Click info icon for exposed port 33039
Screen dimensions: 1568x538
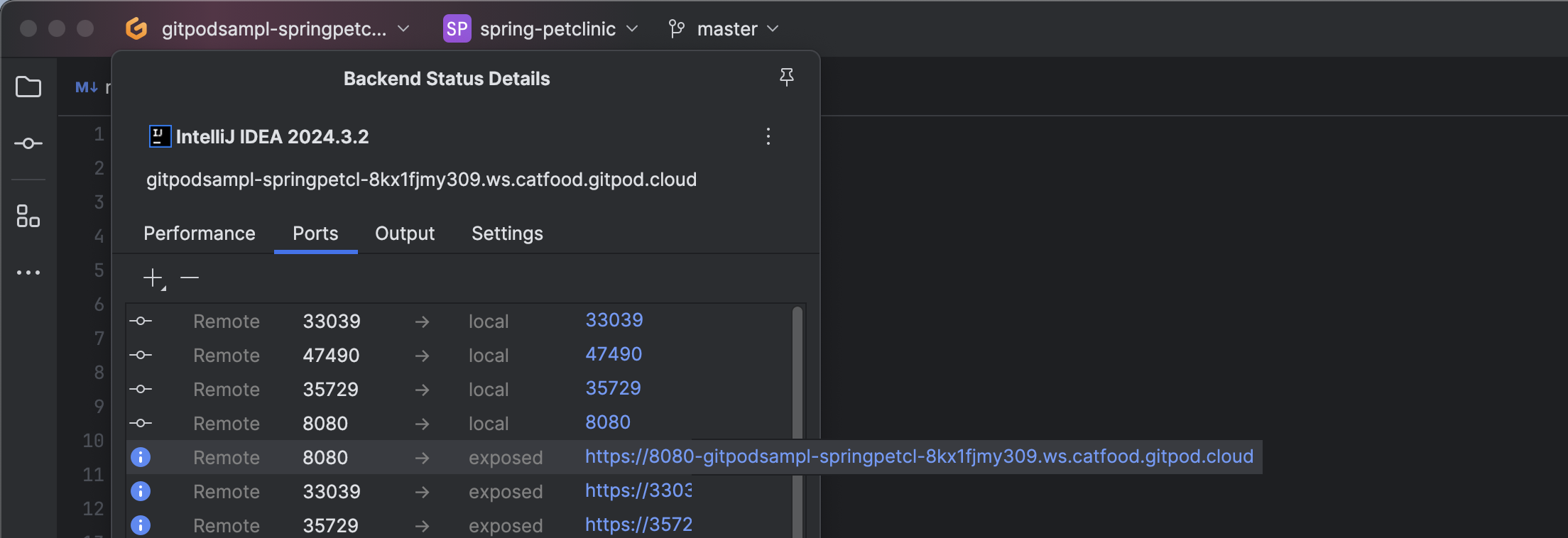click(141, 491)
